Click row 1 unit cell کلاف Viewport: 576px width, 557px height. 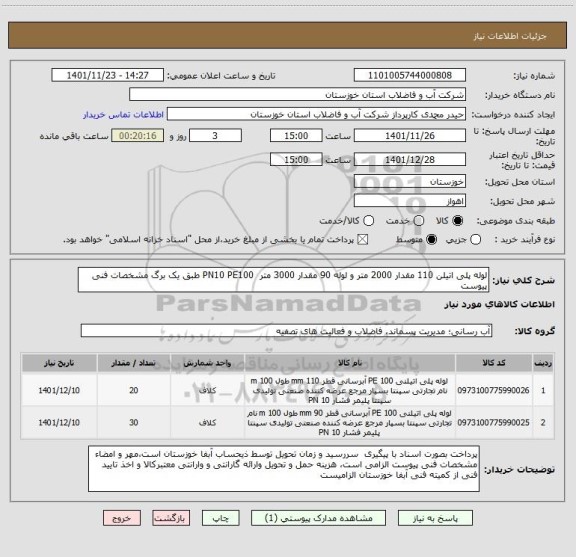click(x=207, y=390)
